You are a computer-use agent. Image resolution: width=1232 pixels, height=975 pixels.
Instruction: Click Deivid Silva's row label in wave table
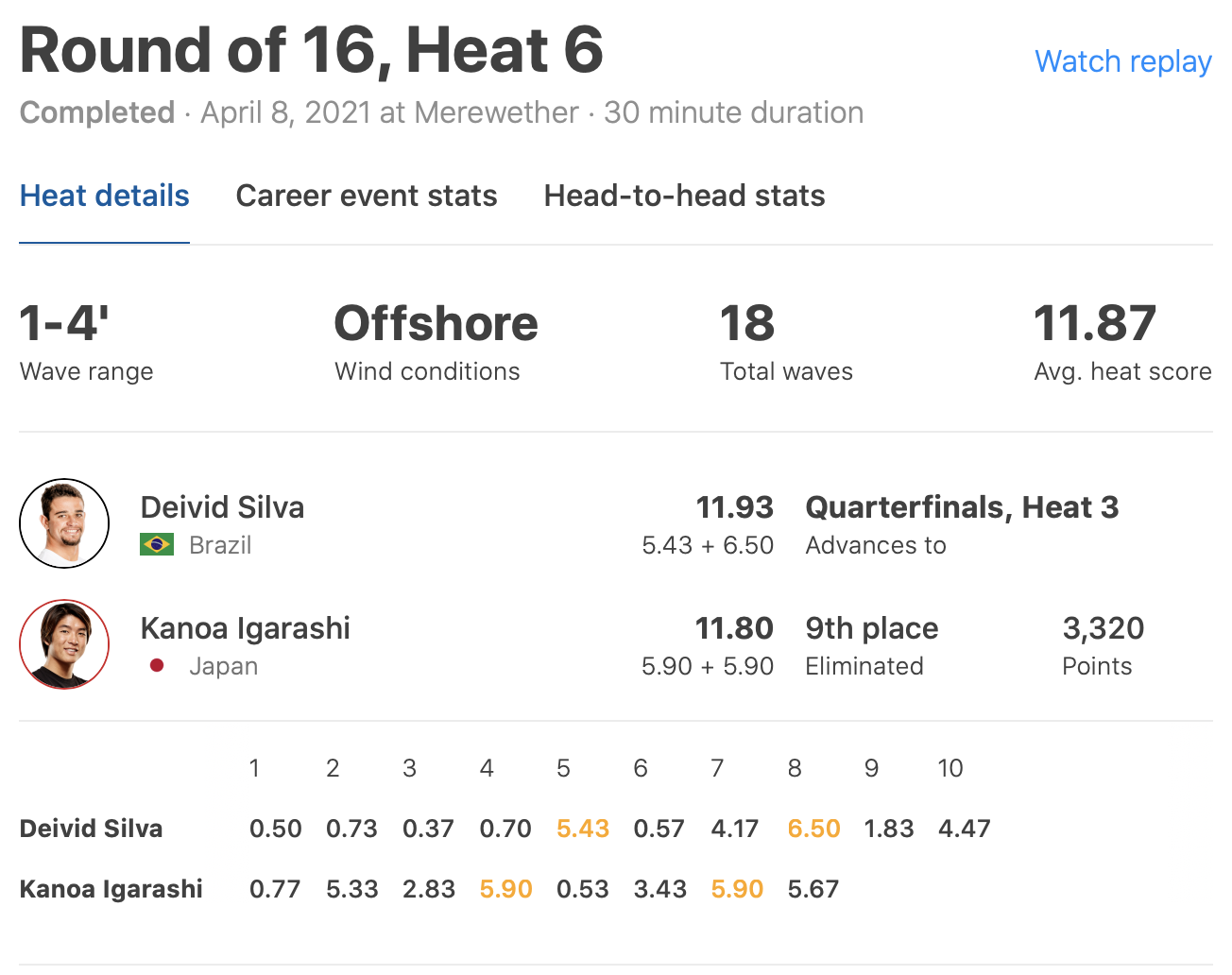click(91, 829)
